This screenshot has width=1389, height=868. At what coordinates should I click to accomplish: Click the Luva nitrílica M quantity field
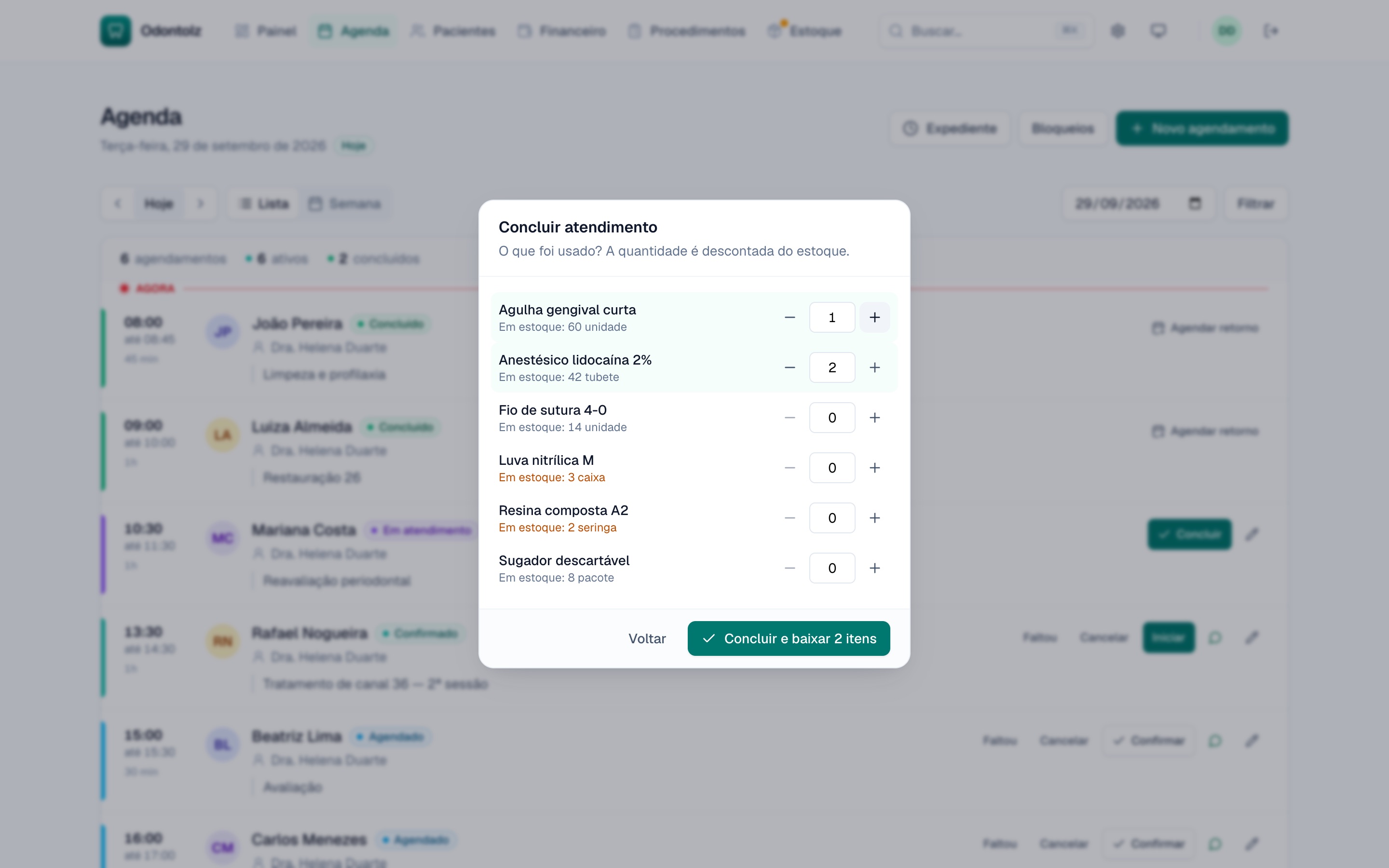831,467
